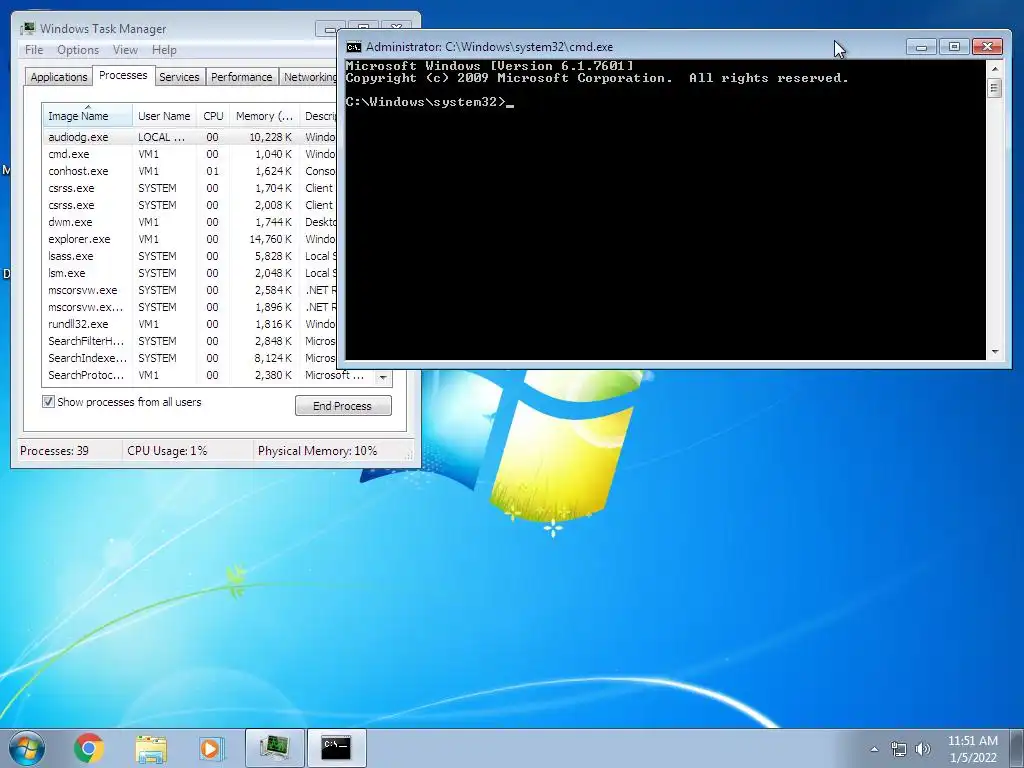The height and width of the screenshot is (768, 1024).
Task: Sort by Image Name column header
Action: [x=87, y=116]
